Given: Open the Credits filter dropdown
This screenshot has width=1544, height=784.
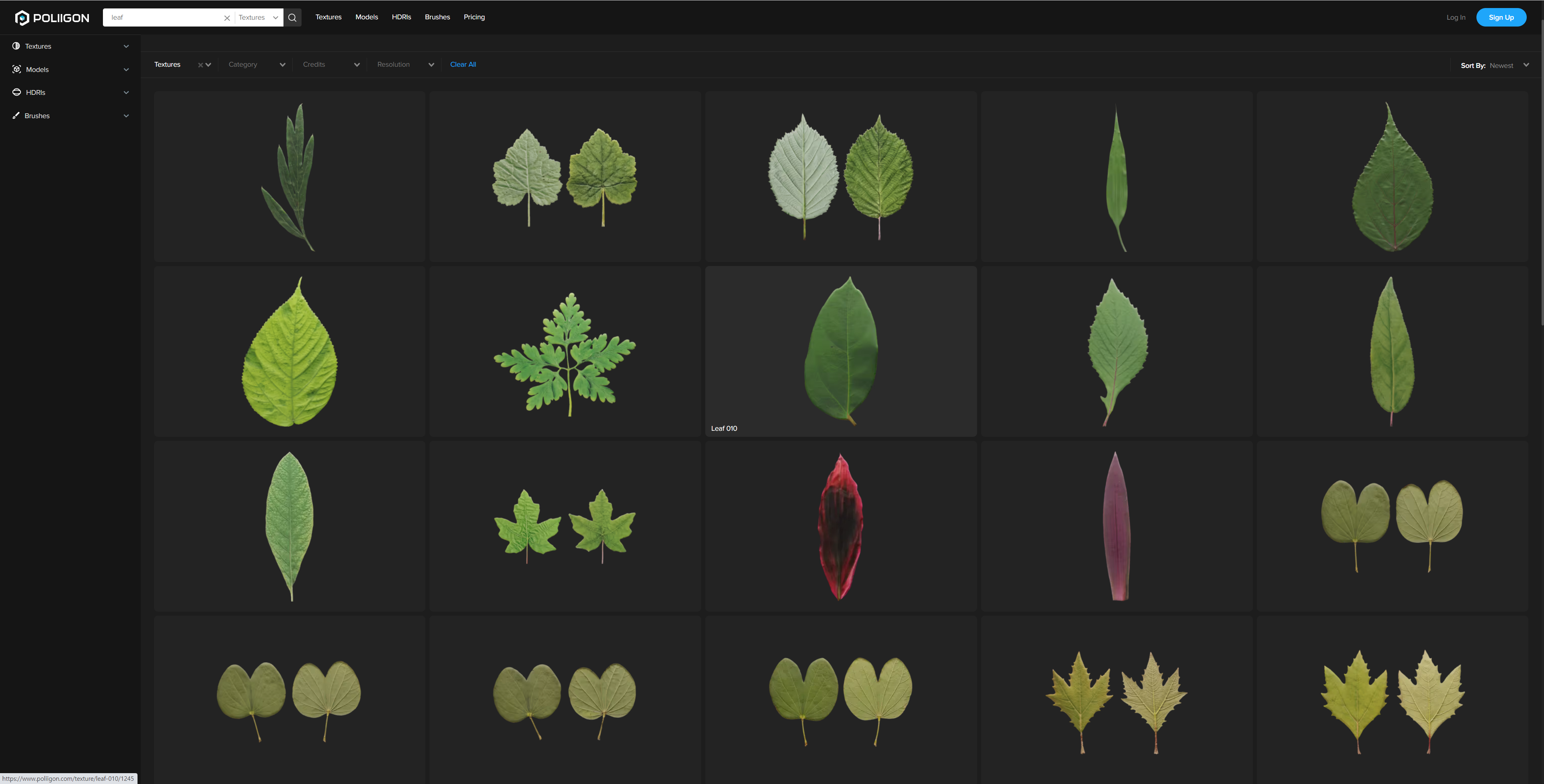Looking at the screenshot, I should 330,65.
